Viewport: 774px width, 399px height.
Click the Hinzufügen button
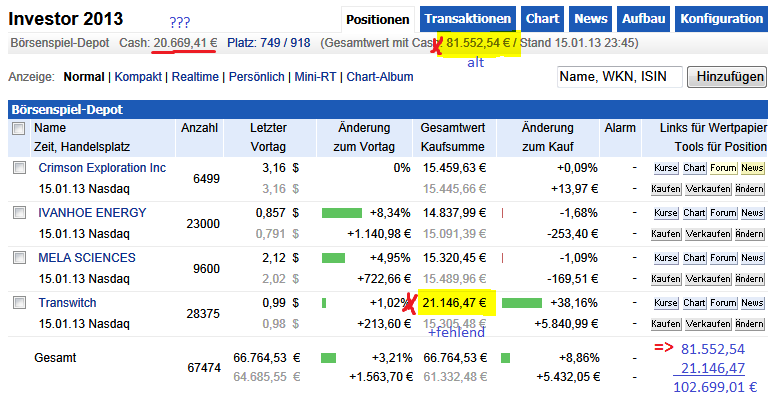(727, 77)
